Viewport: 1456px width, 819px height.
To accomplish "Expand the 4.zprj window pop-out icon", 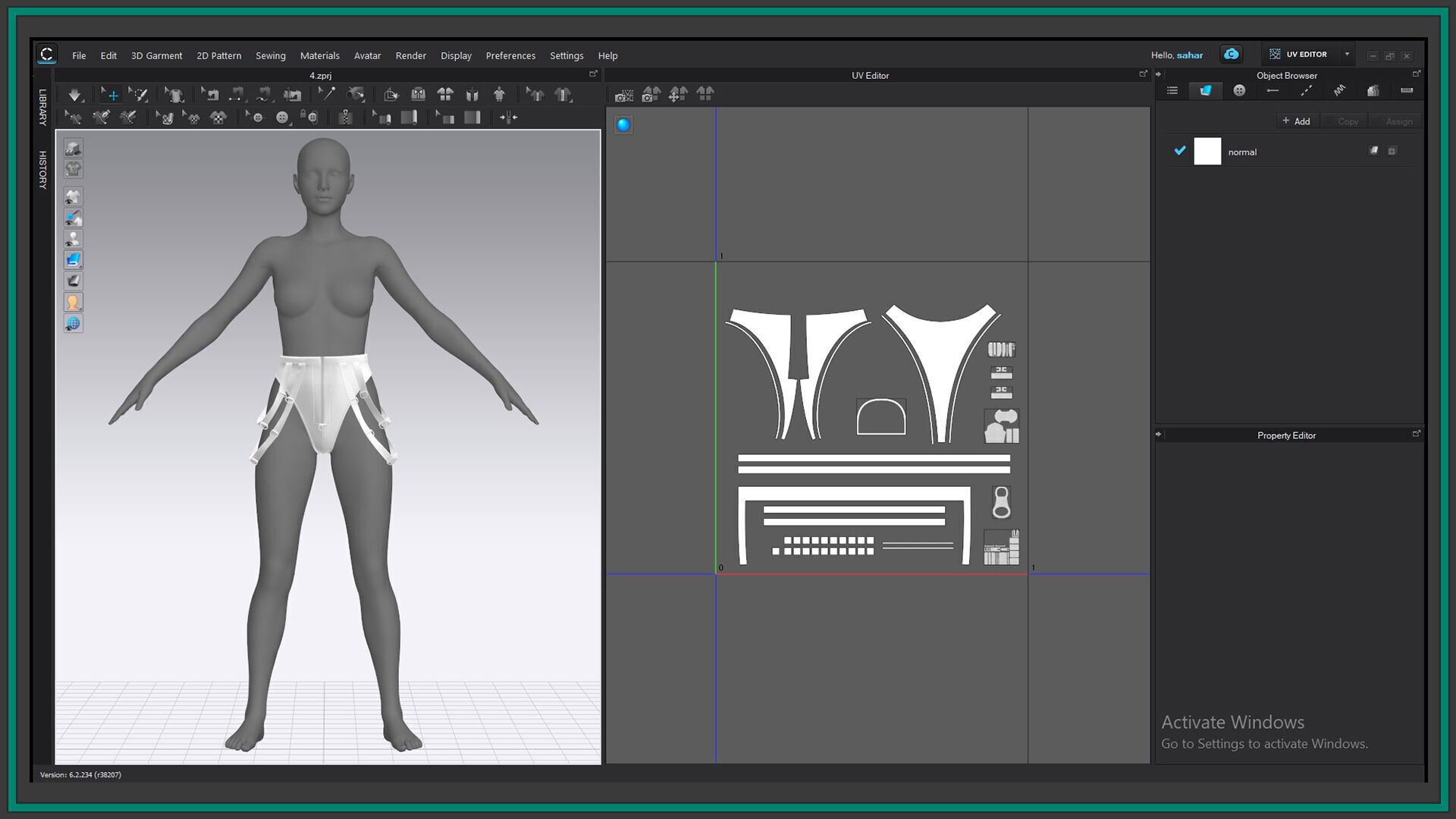I will [x=593, y=74].
